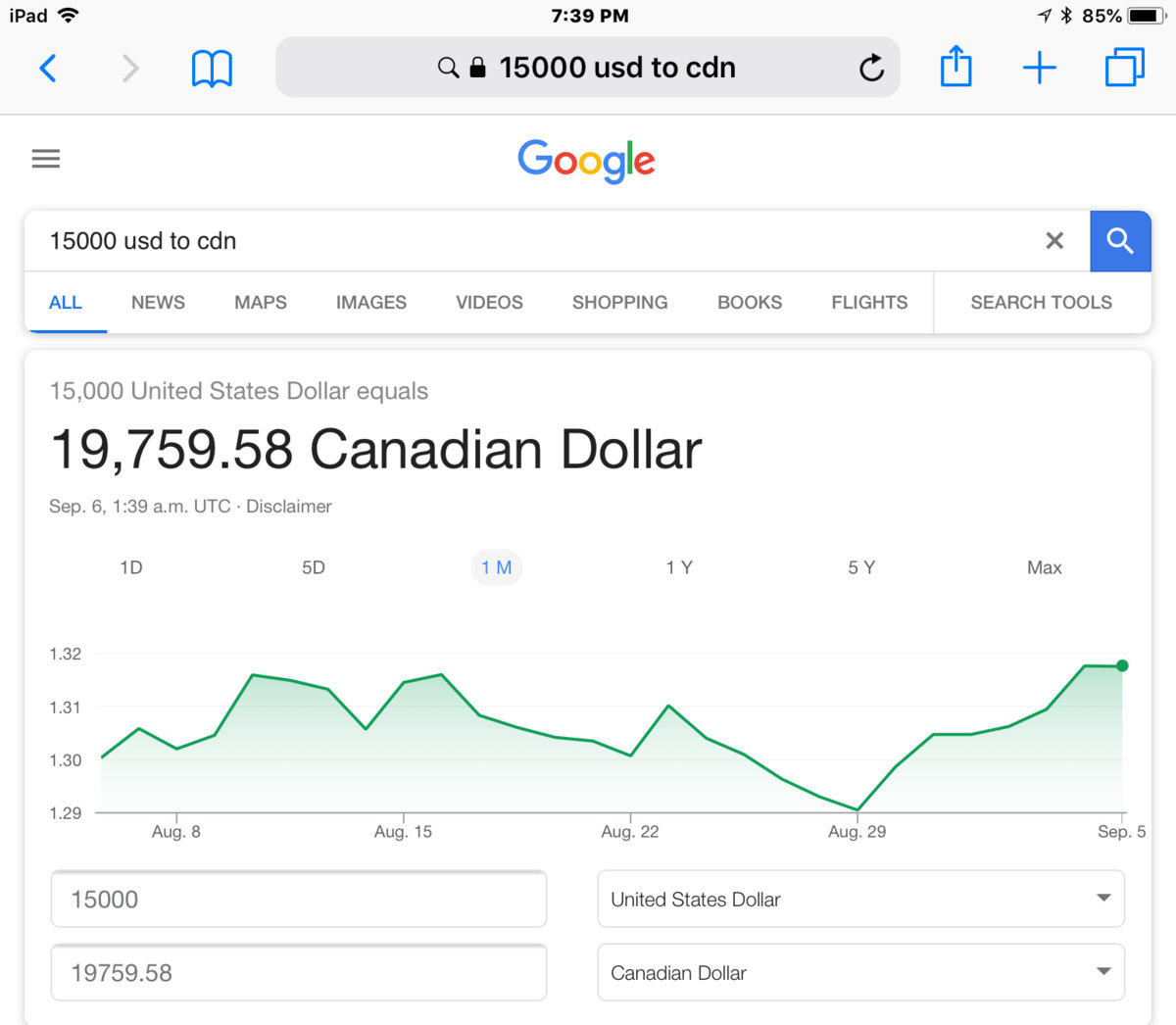
Task: Switch the chart to 1 Y range
Action: pos(679,567)
